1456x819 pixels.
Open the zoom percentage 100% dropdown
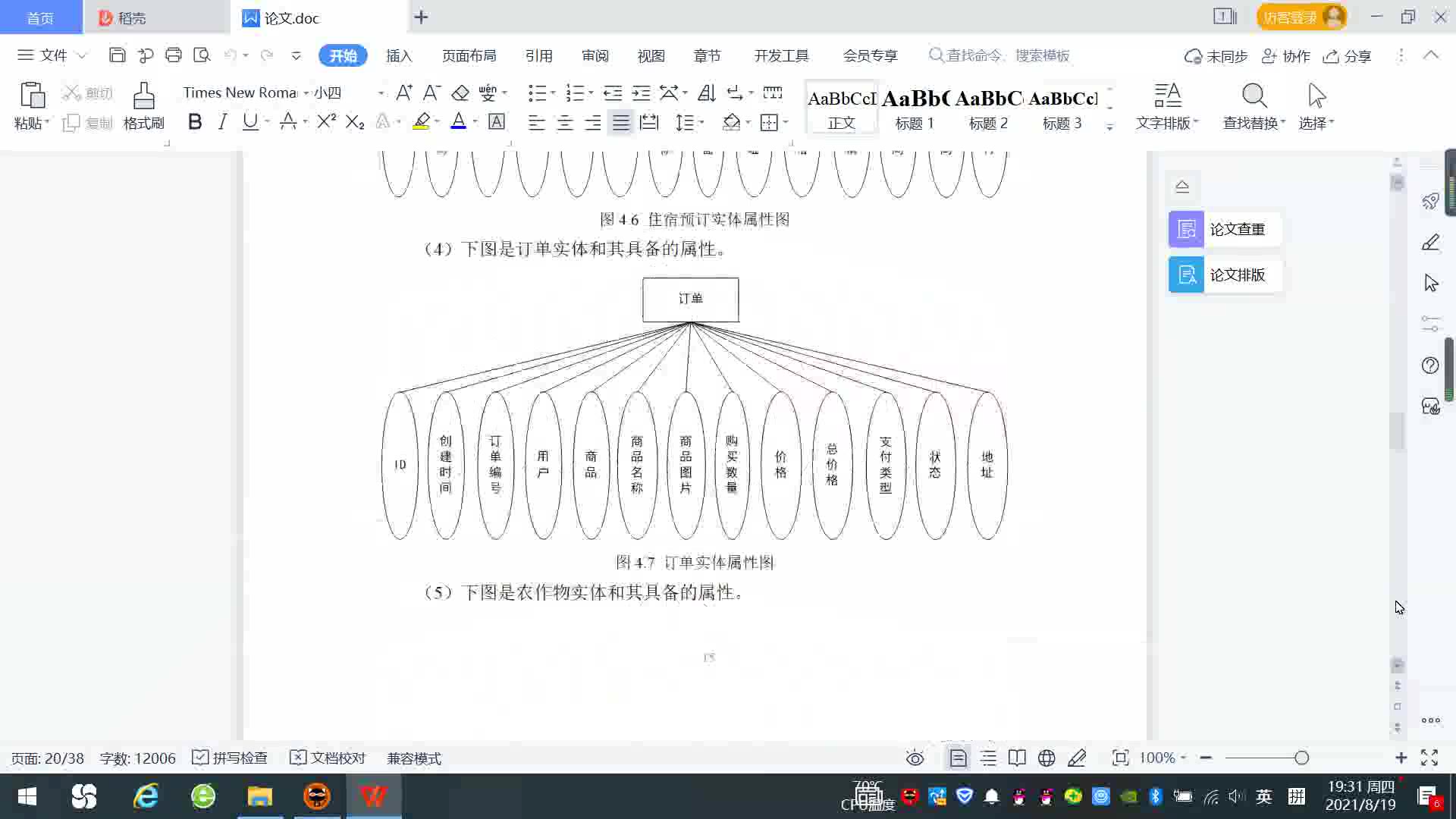click(1163, 758)
